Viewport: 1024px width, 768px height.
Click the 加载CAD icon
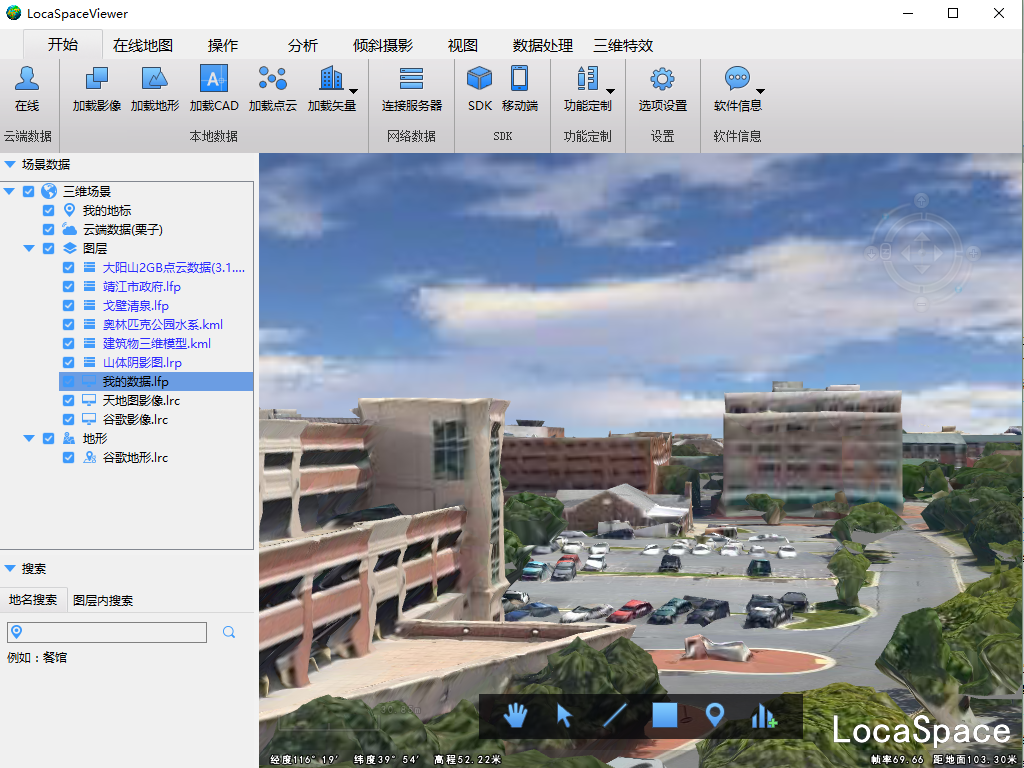pos(214,78)
